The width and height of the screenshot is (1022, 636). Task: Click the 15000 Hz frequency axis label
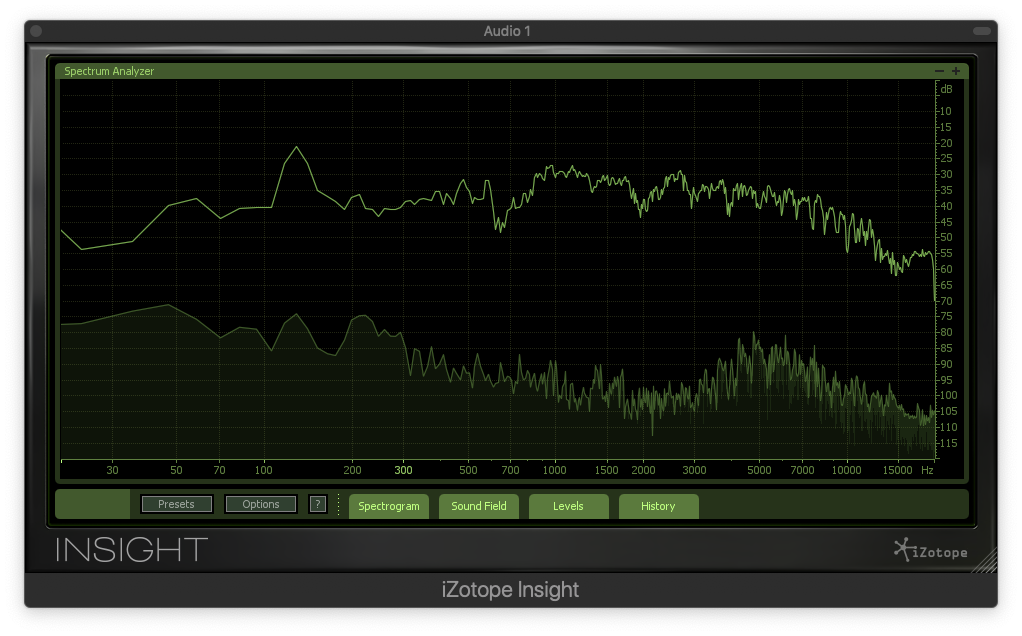click(898, 470)
